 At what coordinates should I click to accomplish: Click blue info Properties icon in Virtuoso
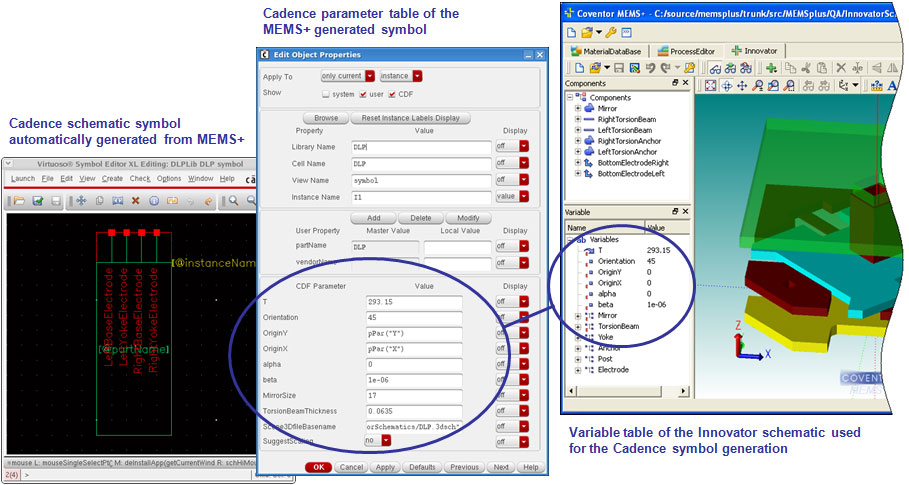click(154, 200)
